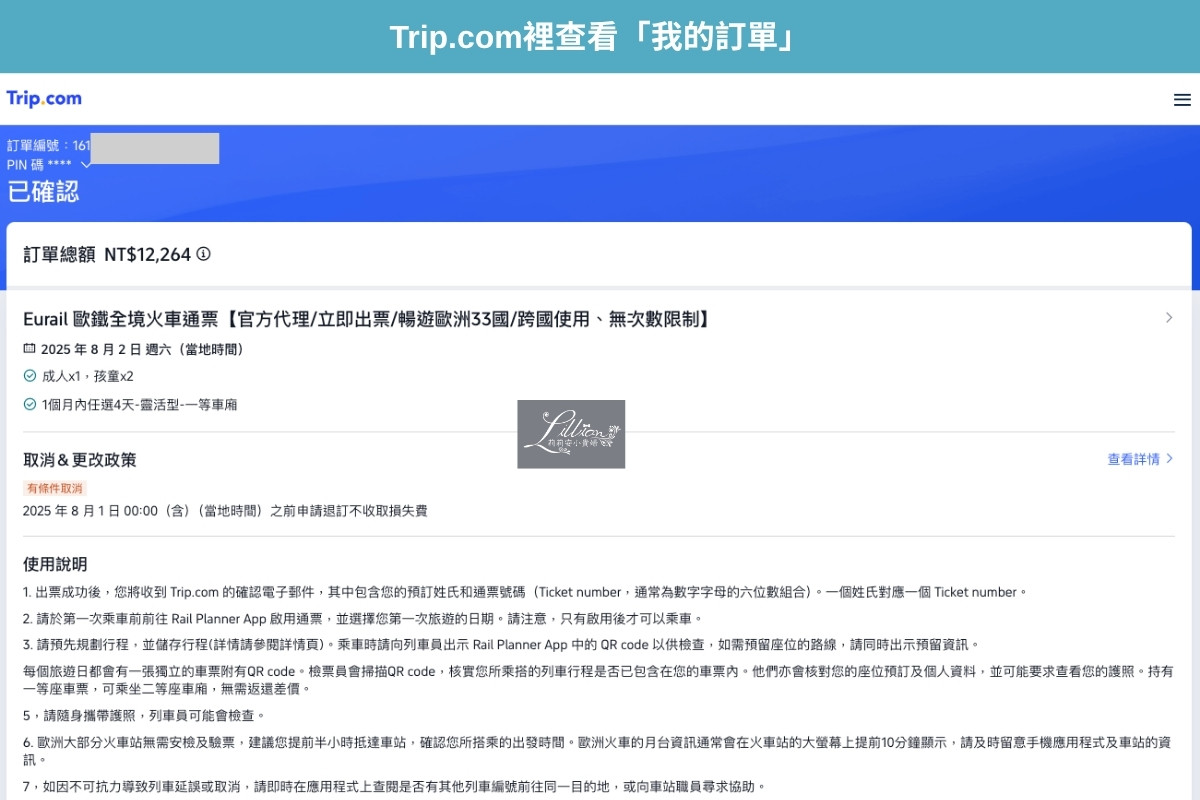Click check icon beside 1個月內任選4天

[x=29, y=404]
